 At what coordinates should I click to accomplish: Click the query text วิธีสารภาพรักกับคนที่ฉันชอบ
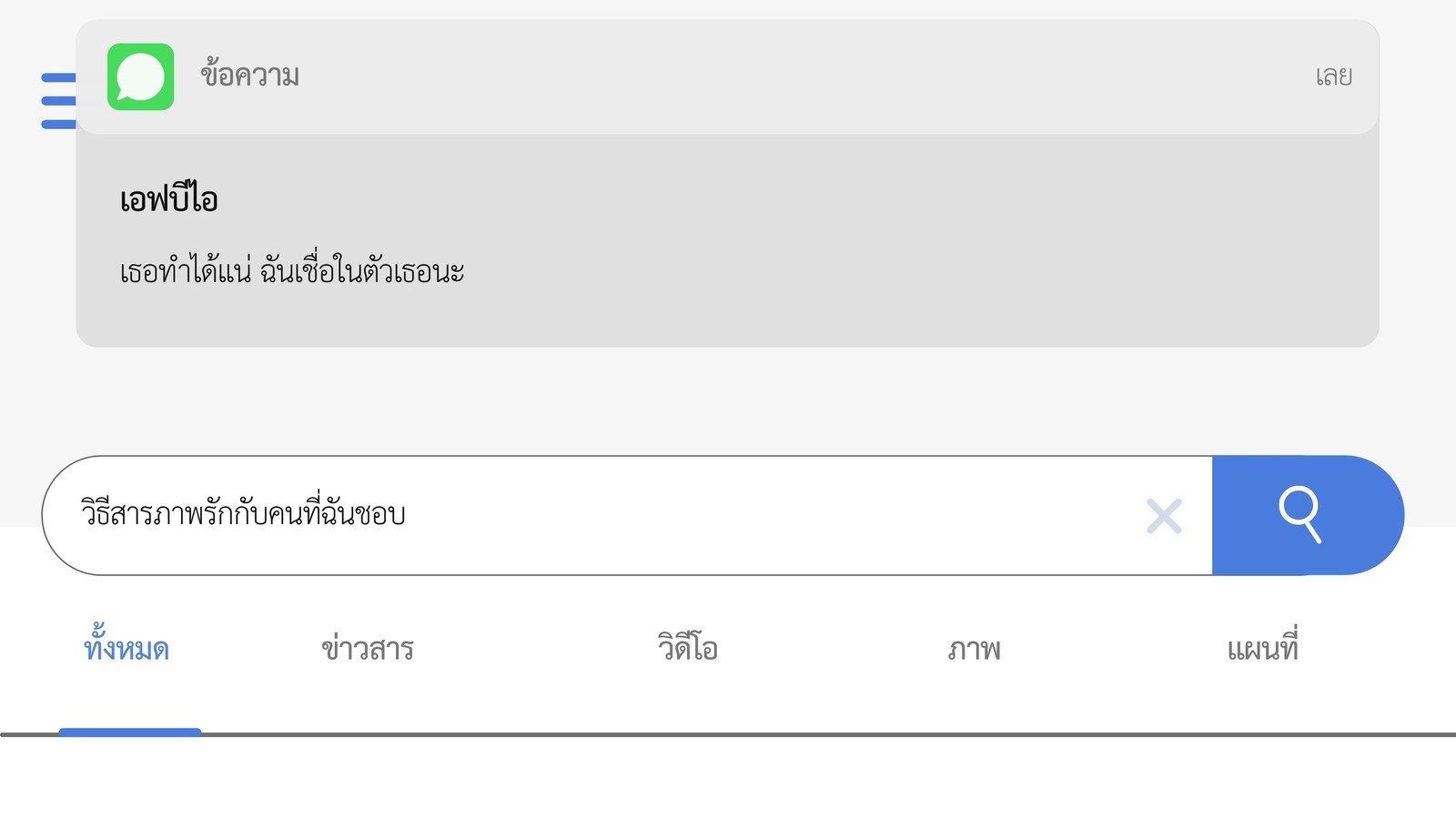coord(243,513)
